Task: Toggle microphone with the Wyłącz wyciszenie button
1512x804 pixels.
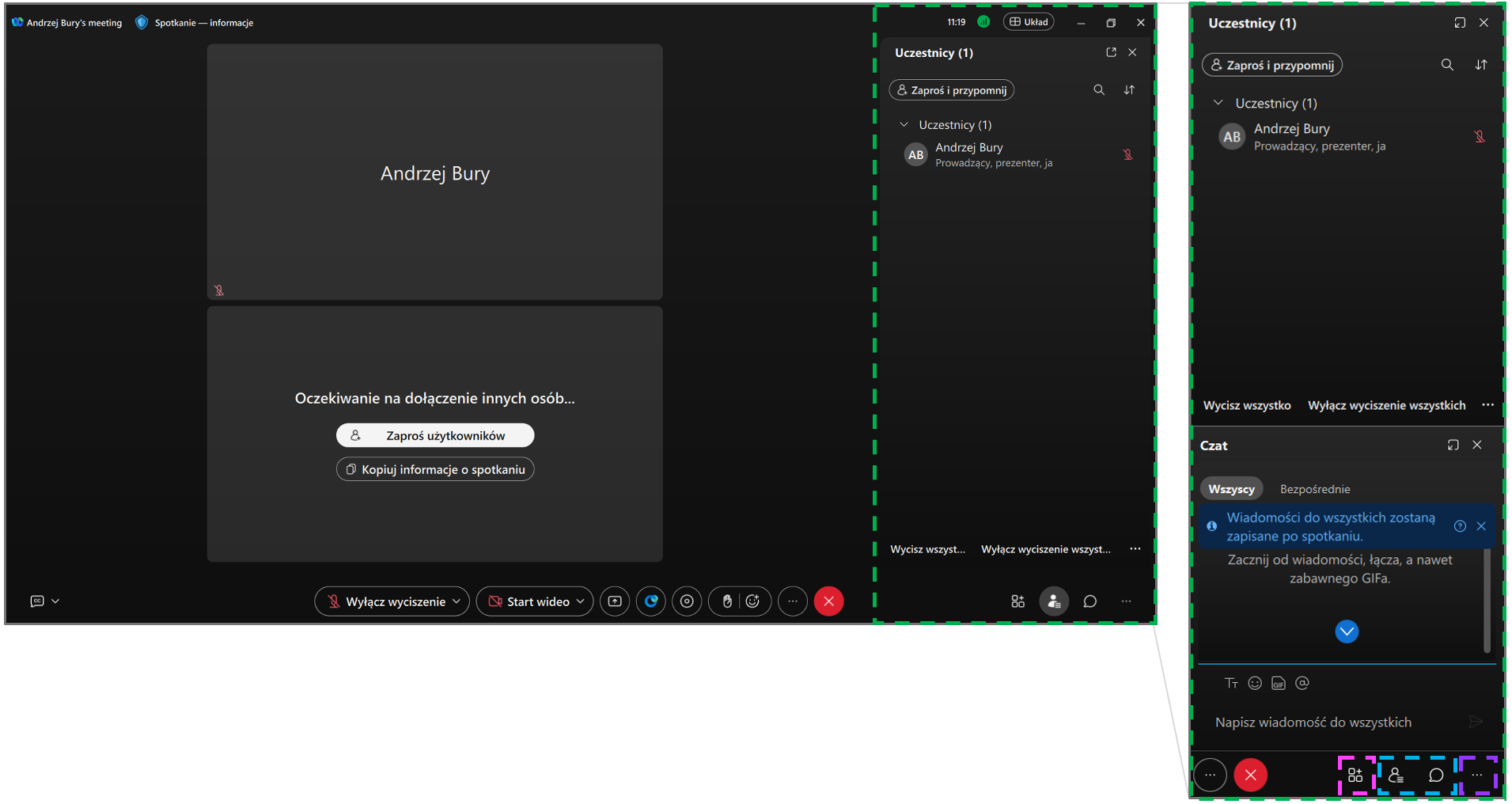Action: pos(386,601)
